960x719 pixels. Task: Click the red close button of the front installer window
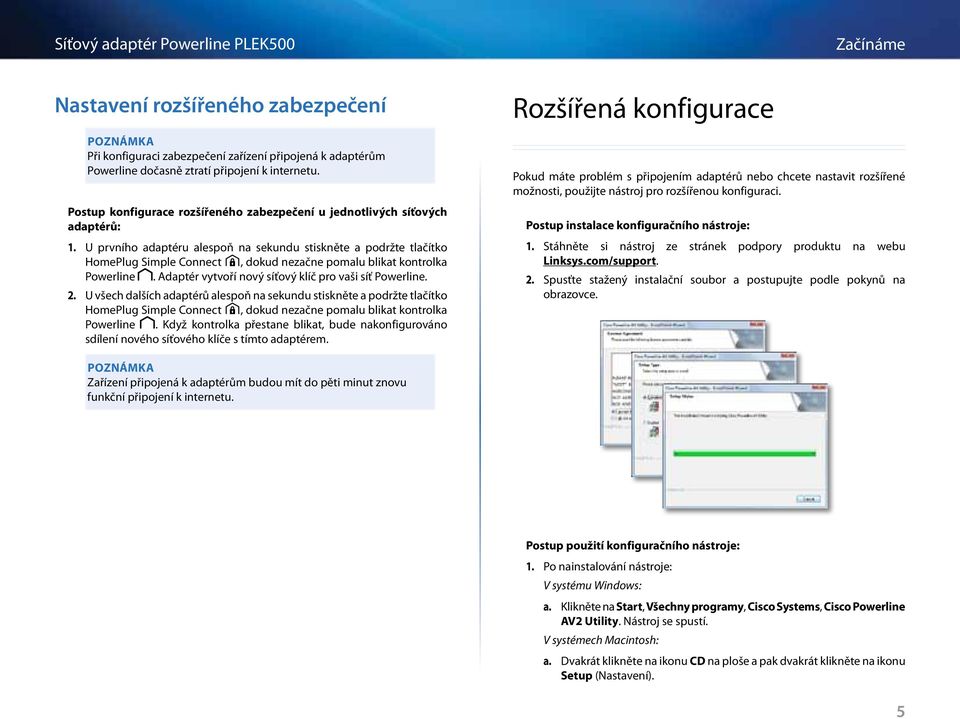click(x=819, y=388)
